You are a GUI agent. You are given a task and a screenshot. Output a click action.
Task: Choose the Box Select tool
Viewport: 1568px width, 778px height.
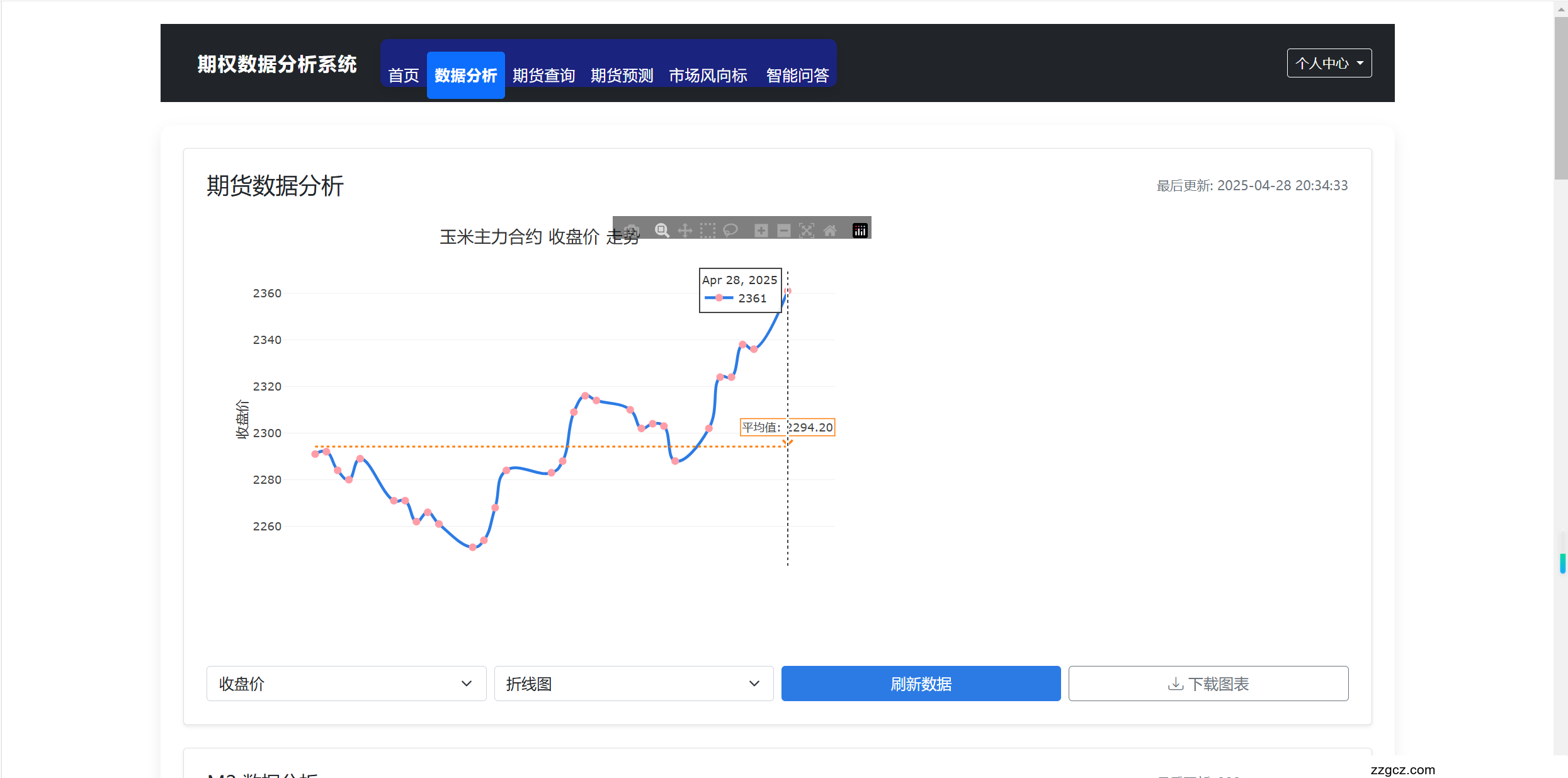click(708, 230)
